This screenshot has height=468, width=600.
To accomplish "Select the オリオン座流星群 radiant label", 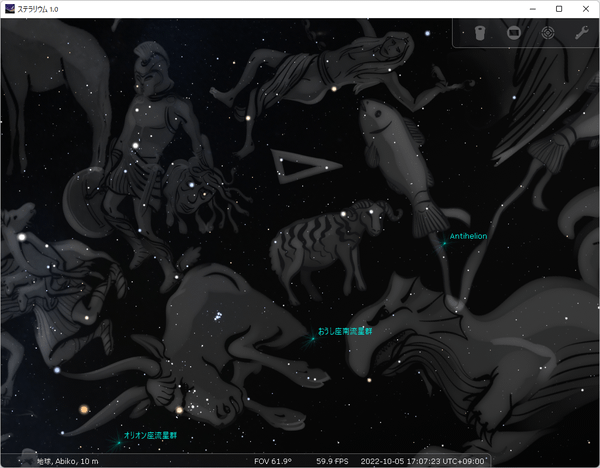I will 150,436.
